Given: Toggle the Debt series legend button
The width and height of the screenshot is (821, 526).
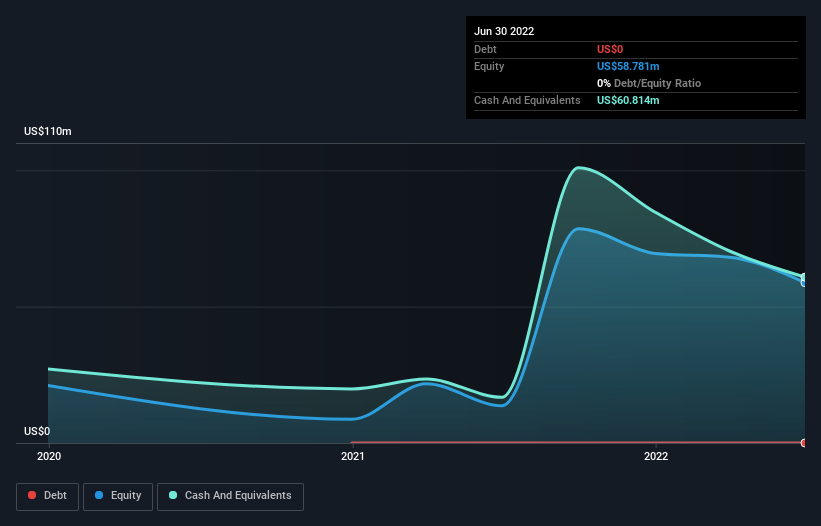Looking at the screenshot, I should (48, 496).
